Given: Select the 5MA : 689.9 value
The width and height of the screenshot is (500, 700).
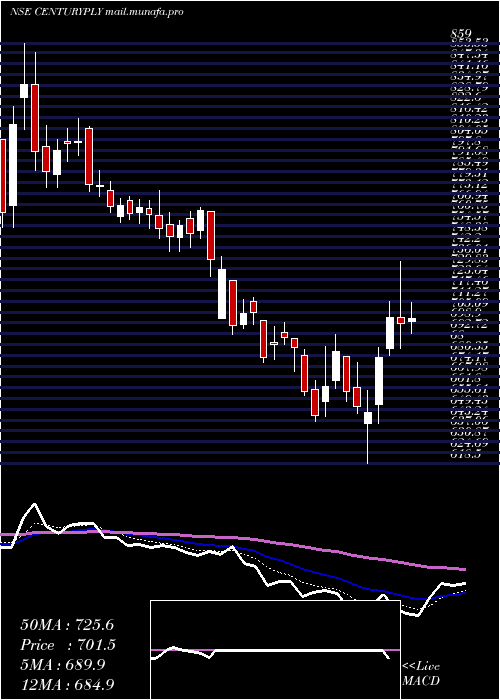Looking at the screenshot, I should pyautogui.click(x=63, y=665).
